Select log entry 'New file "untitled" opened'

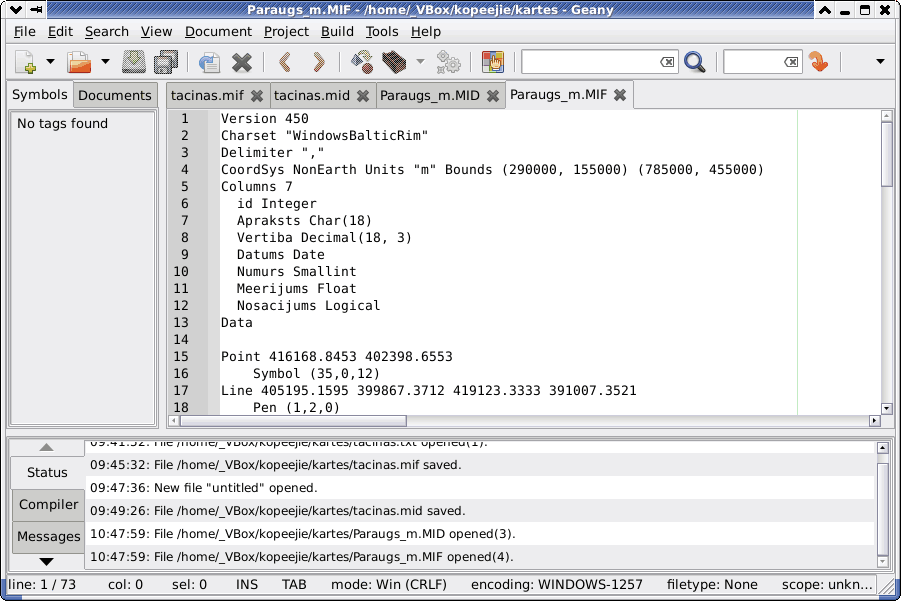[x=479, y=488]
